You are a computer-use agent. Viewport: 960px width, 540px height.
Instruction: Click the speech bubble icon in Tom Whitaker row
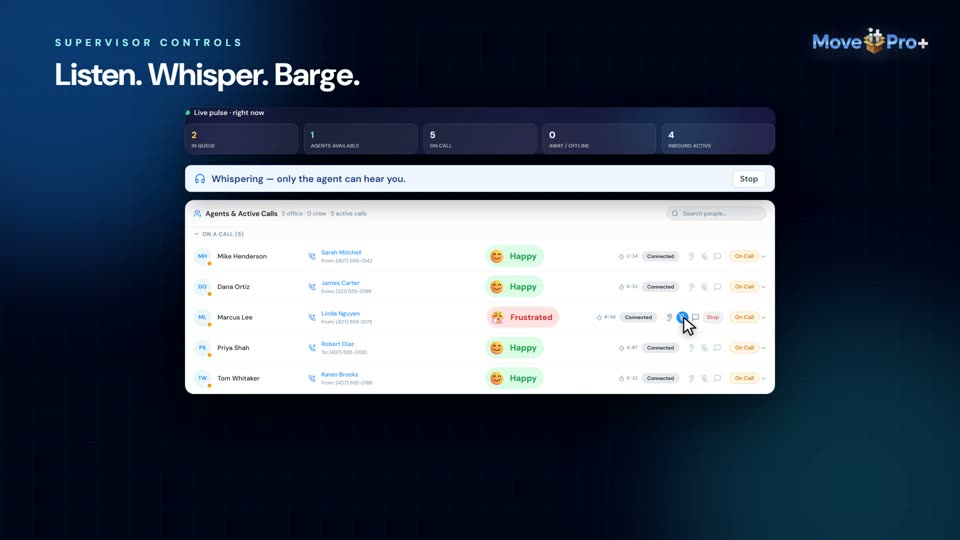[718, 378]
